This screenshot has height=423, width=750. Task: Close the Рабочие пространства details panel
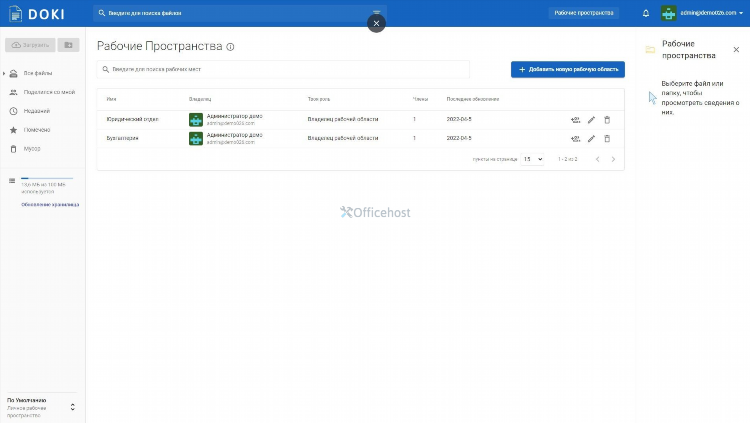[736, 50]
